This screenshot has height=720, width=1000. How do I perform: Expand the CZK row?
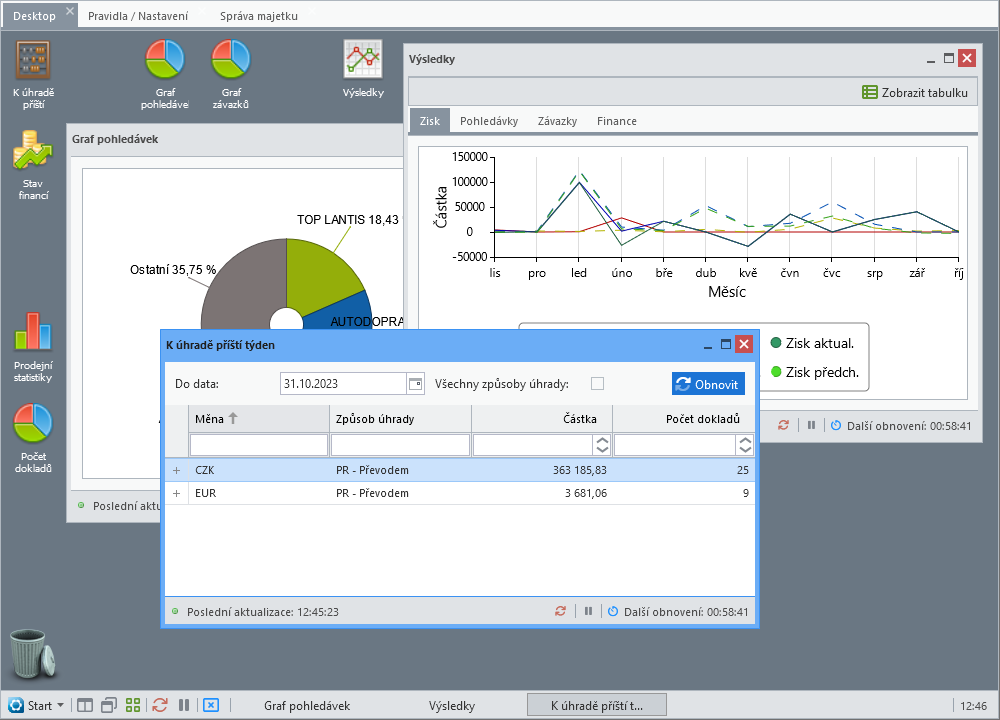coord(177,470)
